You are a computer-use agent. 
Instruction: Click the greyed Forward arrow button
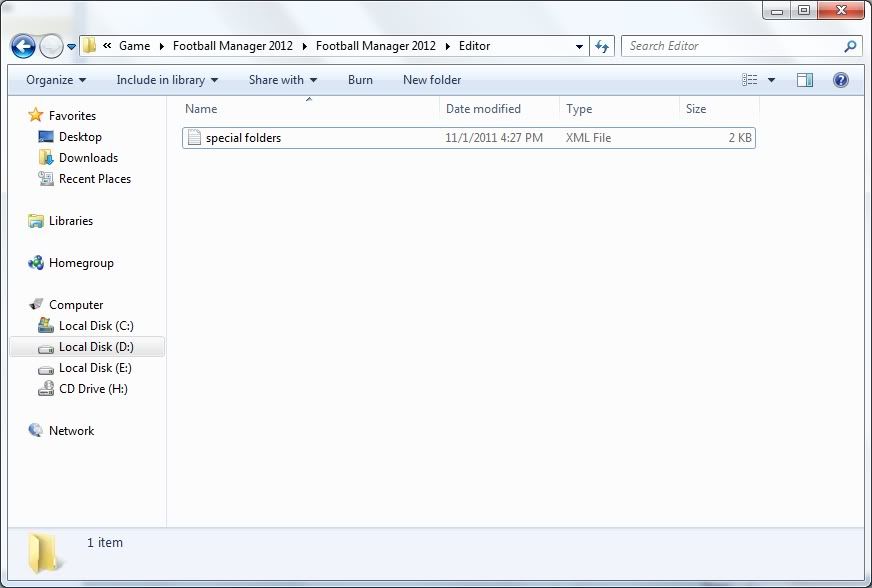(51, 46)
